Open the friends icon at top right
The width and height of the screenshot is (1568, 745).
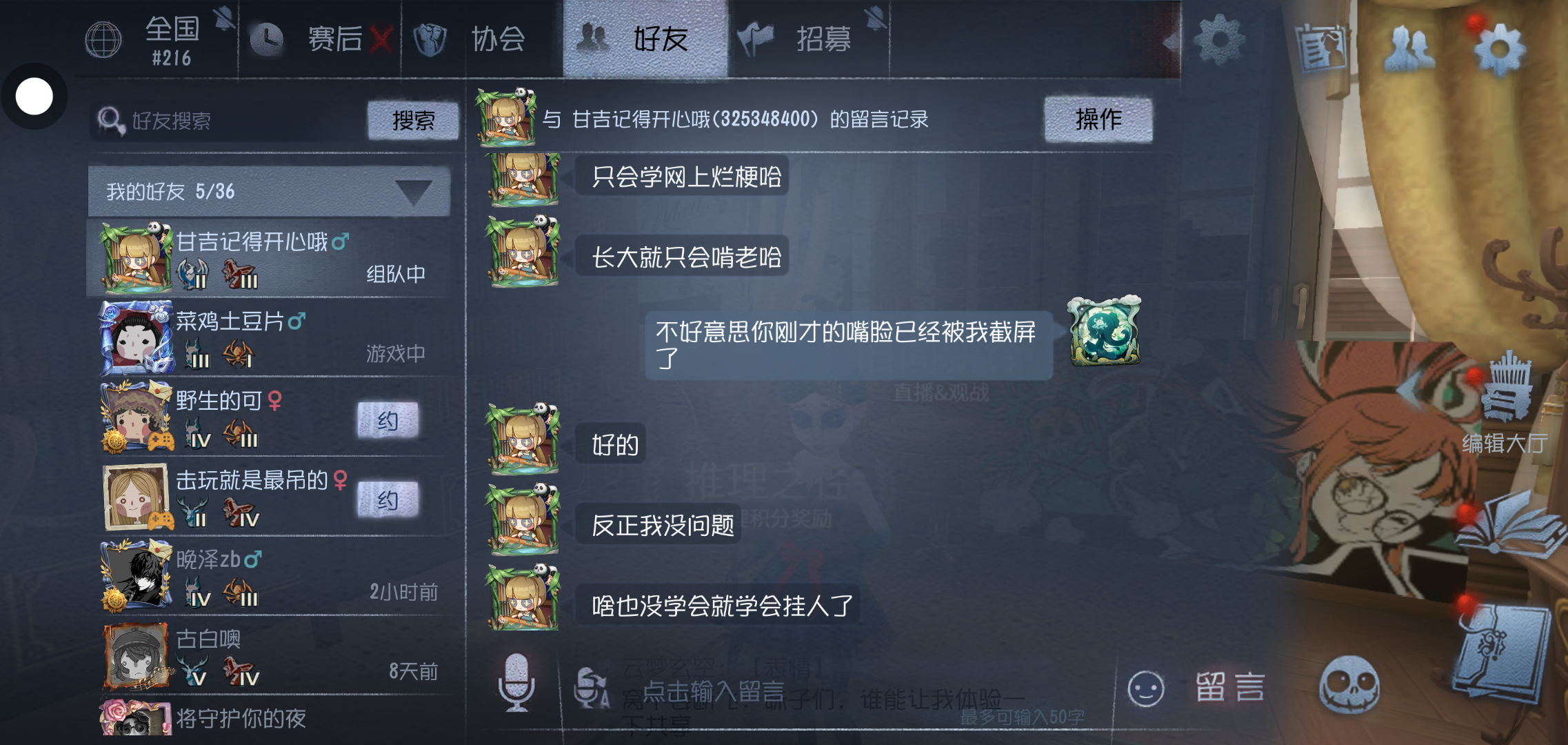(x=1409, y=48)
